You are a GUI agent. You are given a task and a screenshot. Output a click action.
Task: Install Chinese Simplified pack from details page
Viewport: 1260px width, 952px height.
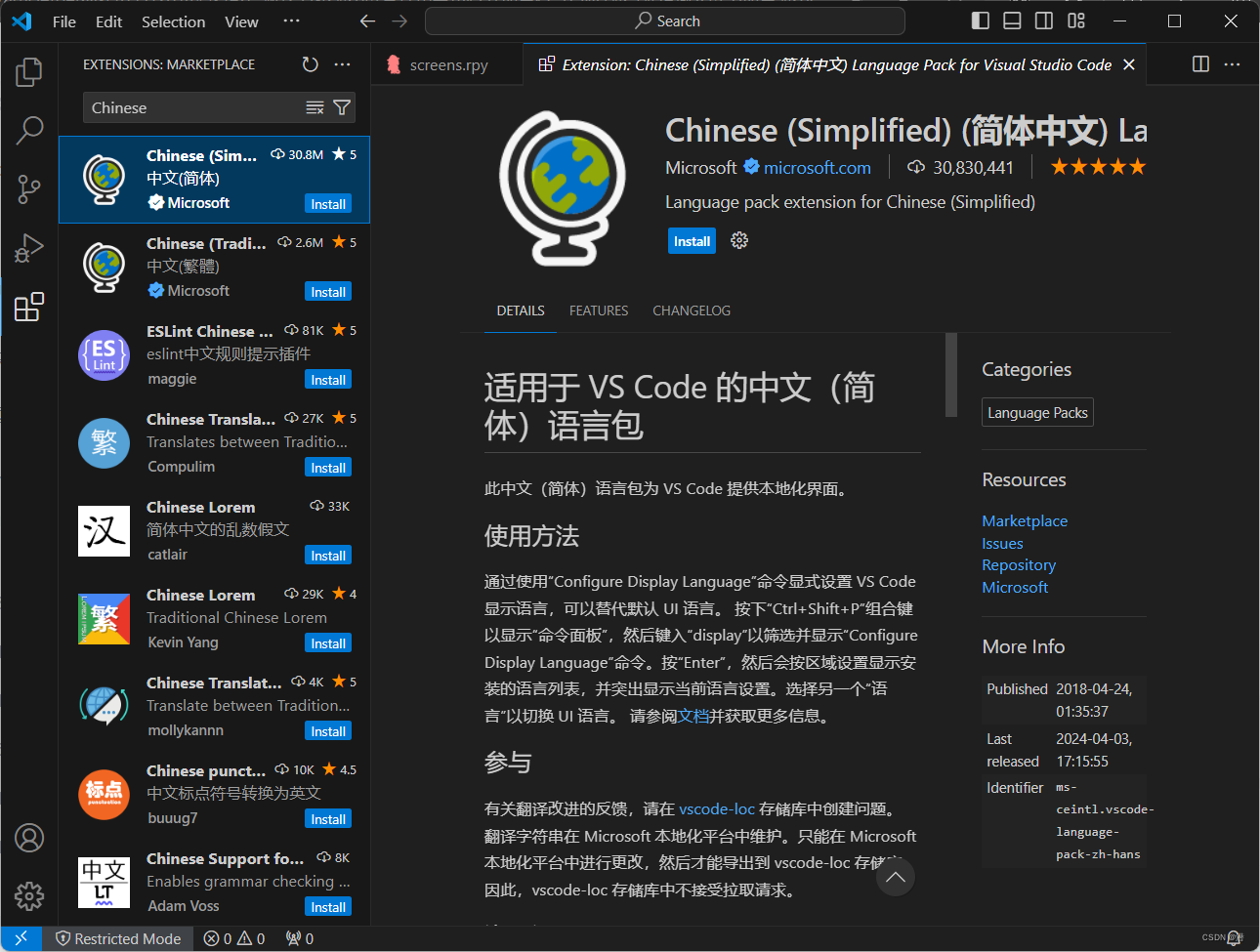(x=692, y=241)
